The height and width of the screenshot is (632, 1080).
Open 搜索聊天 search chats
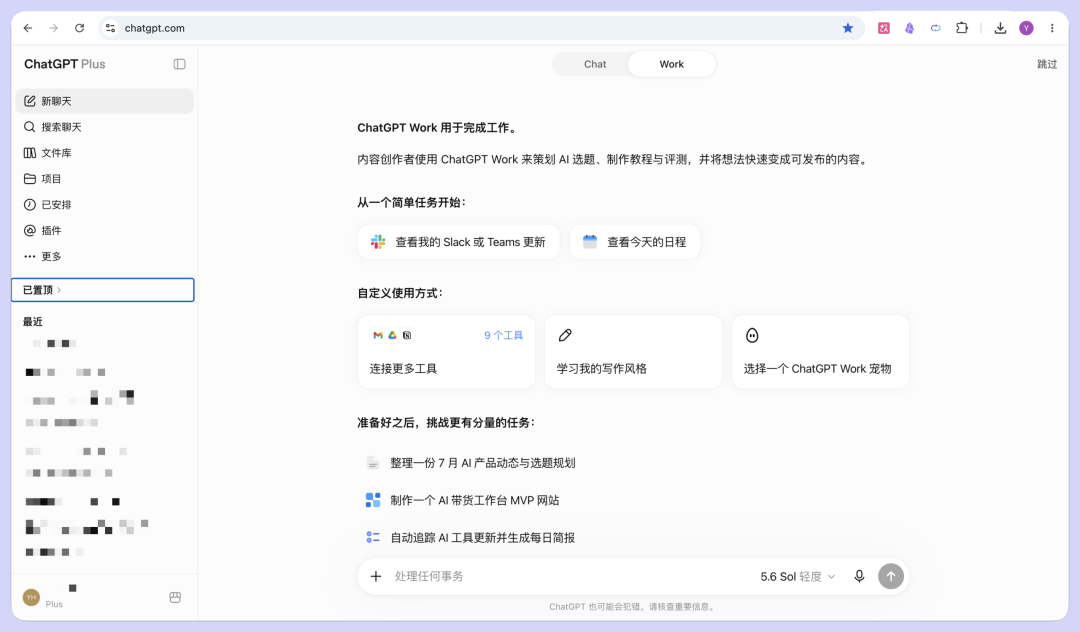coord(105,127)
